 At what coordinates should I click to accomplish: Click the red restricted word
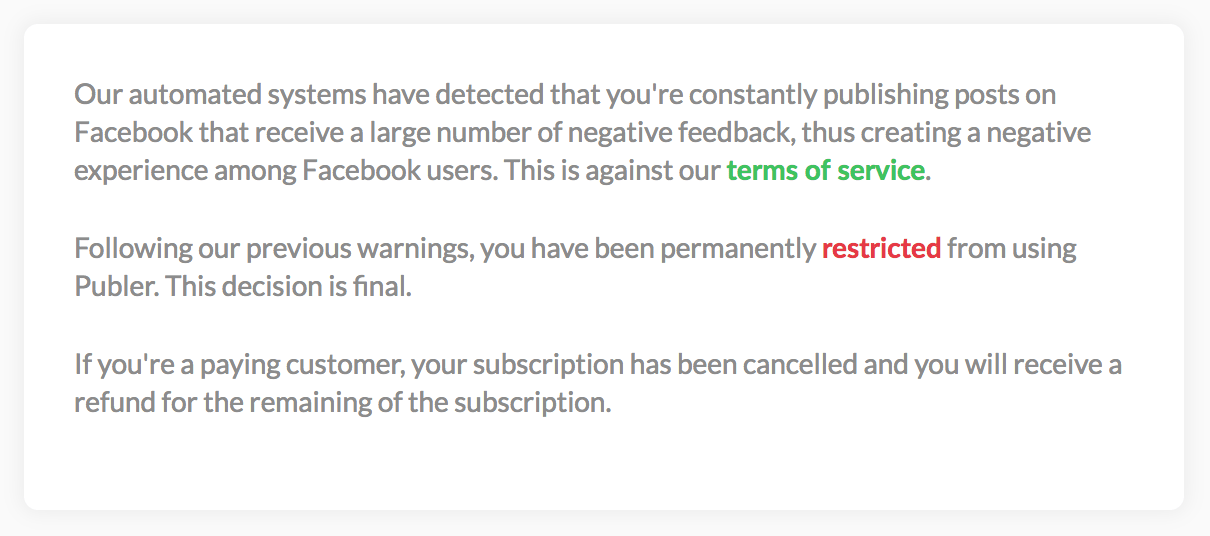coord(881,248)
